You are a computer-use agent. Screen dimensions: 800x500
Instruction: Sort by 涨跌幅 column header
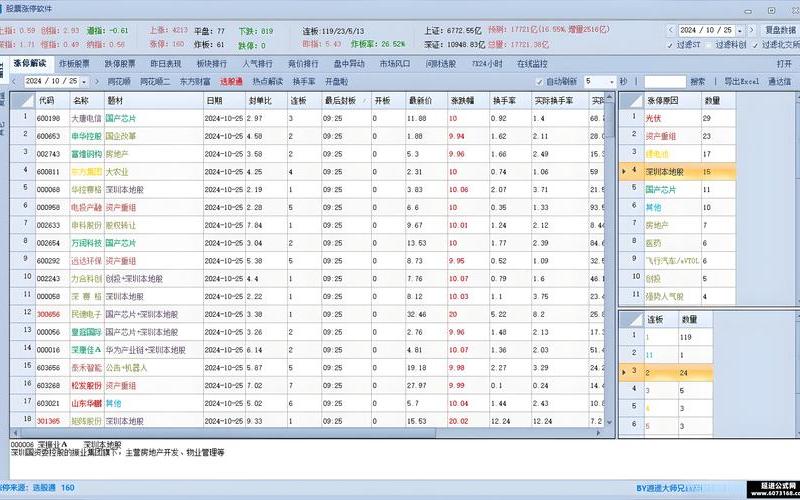coord(468,101)
